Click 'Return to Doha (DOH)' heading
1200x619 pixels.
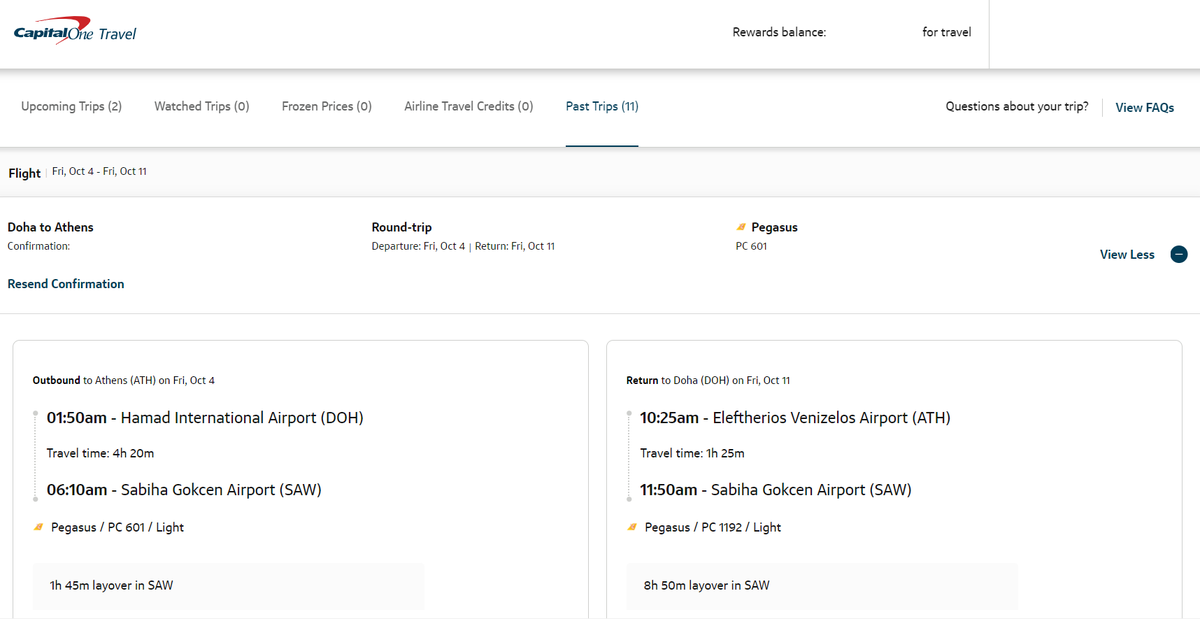coord(708,380)
